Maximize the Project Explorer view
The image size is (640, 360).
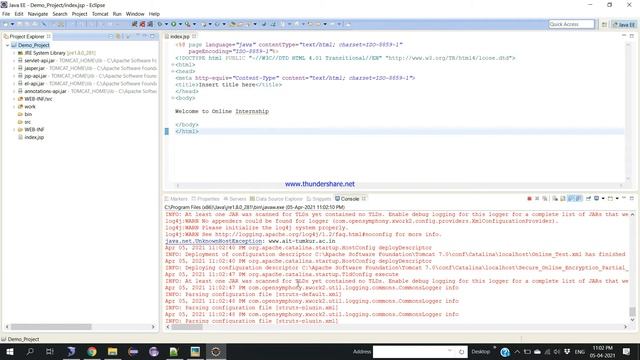pyautogui.click(x=152, y=36)
